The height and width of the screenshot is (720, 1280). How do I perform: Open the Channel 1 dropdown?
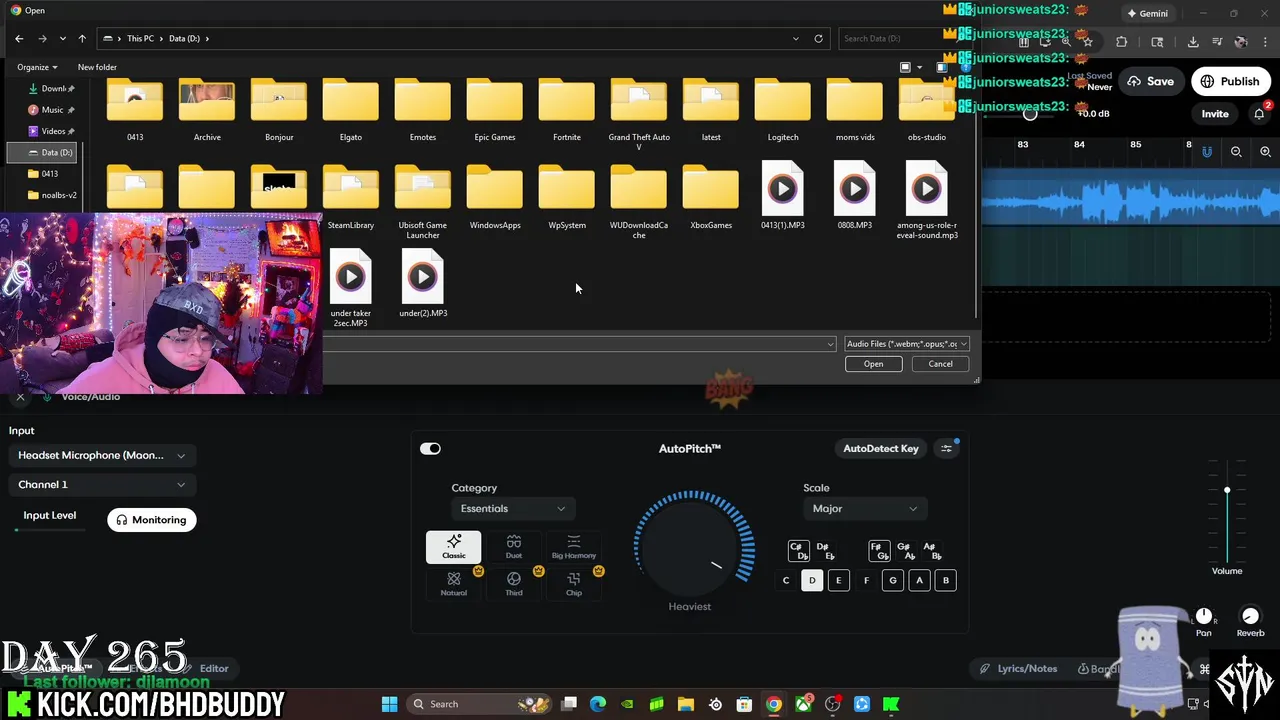pos(101,484)
